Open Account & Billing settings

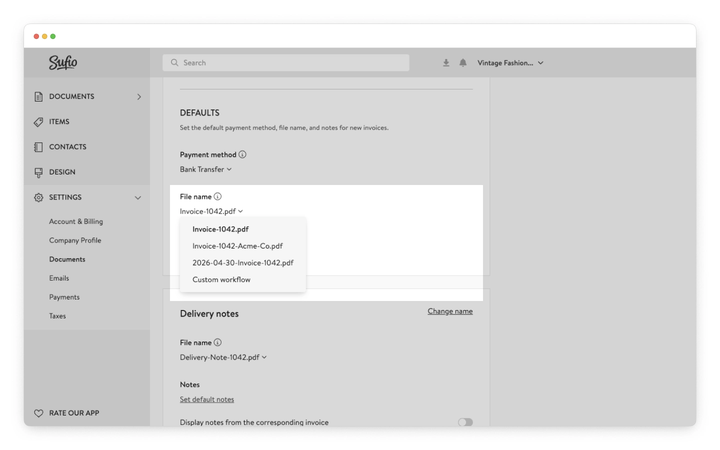[76, 221]
